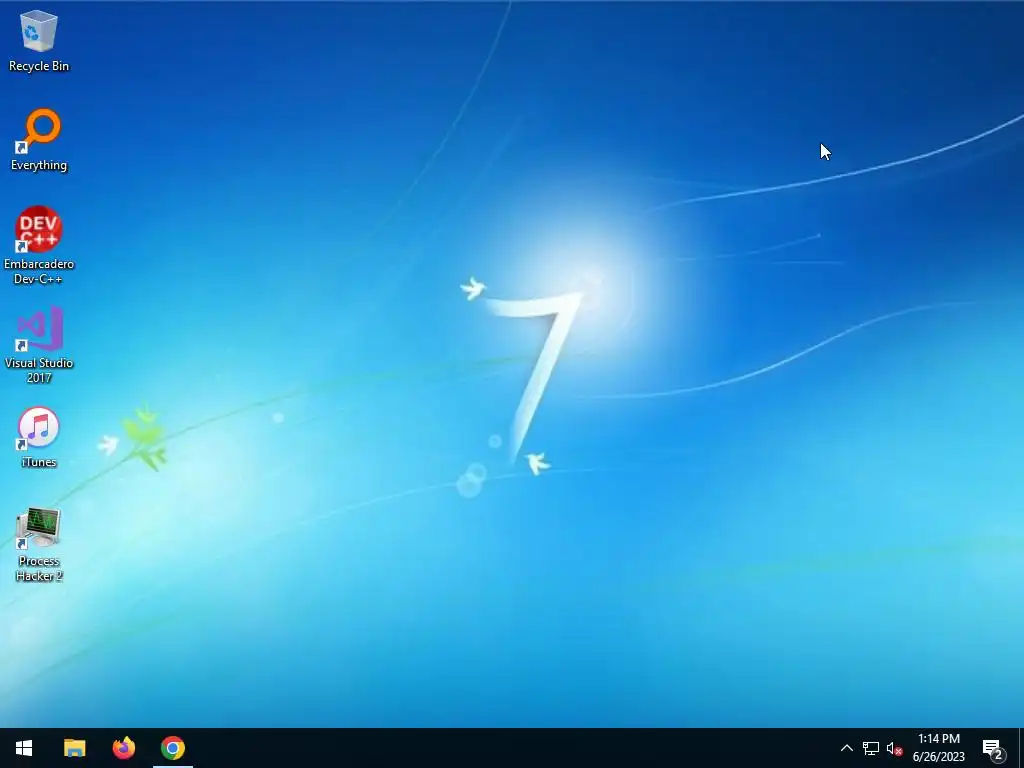Click the Show desktop strip
Screen dimensions: 1024x768
point(1021,748)
